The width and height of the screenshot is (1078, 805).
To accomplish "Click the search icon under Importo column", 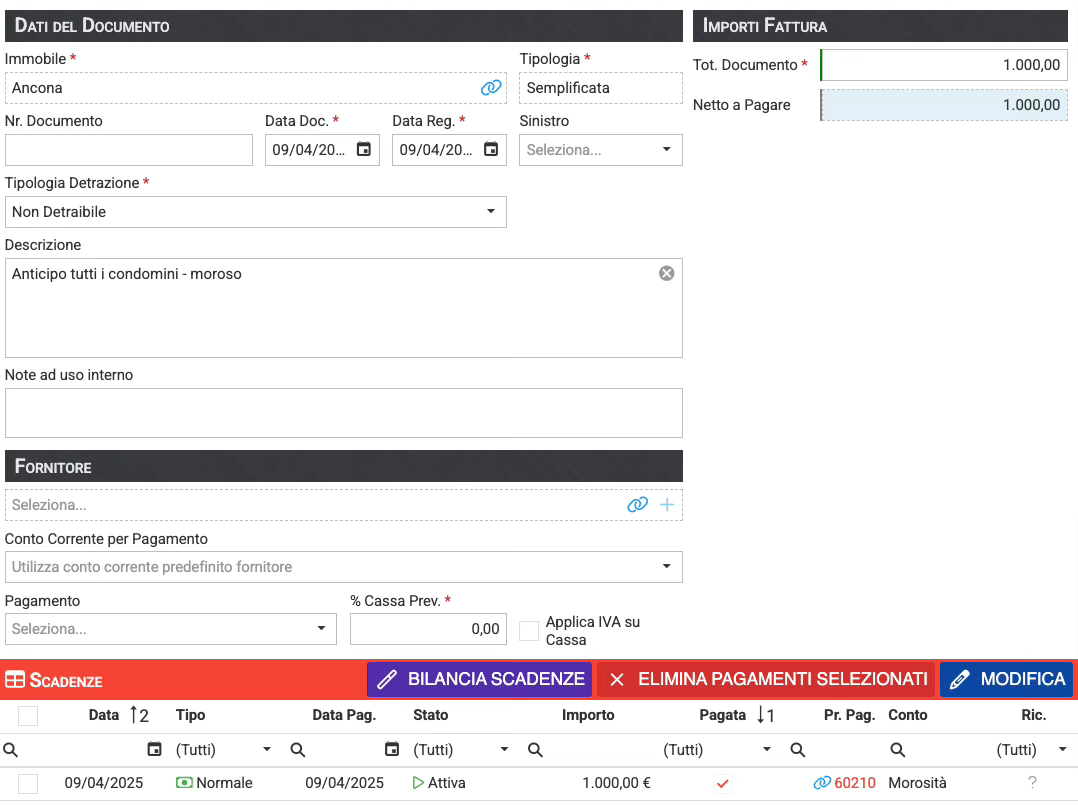I will 536,749.
